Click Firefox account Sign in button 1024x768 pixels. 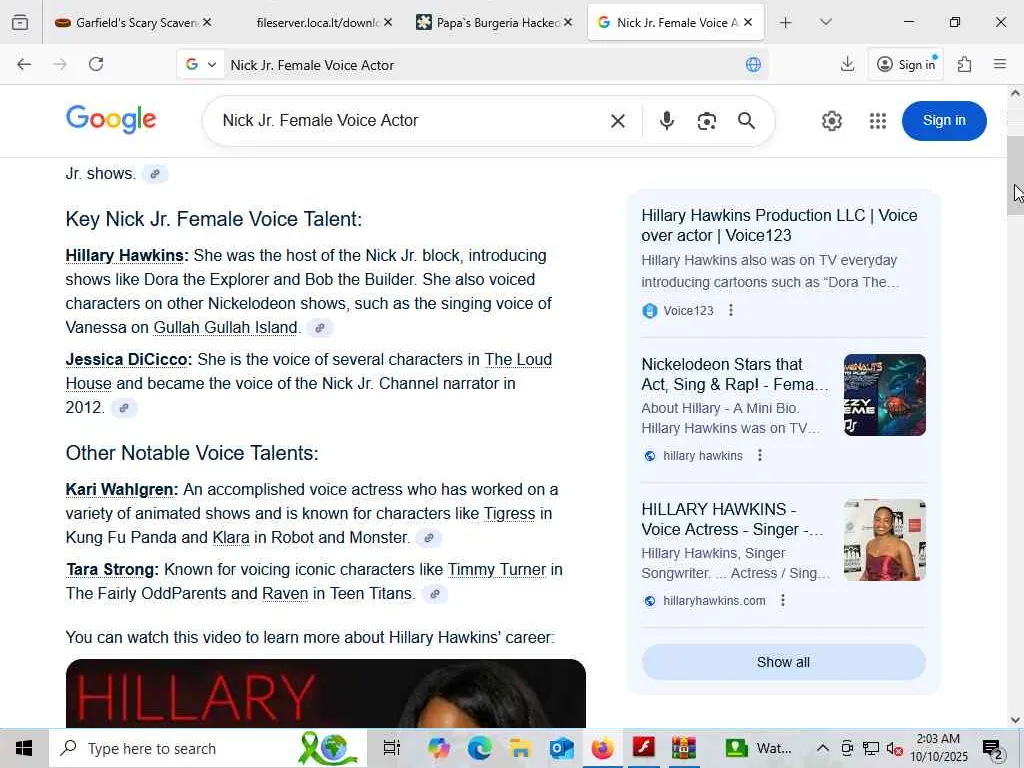coord(906,64)
